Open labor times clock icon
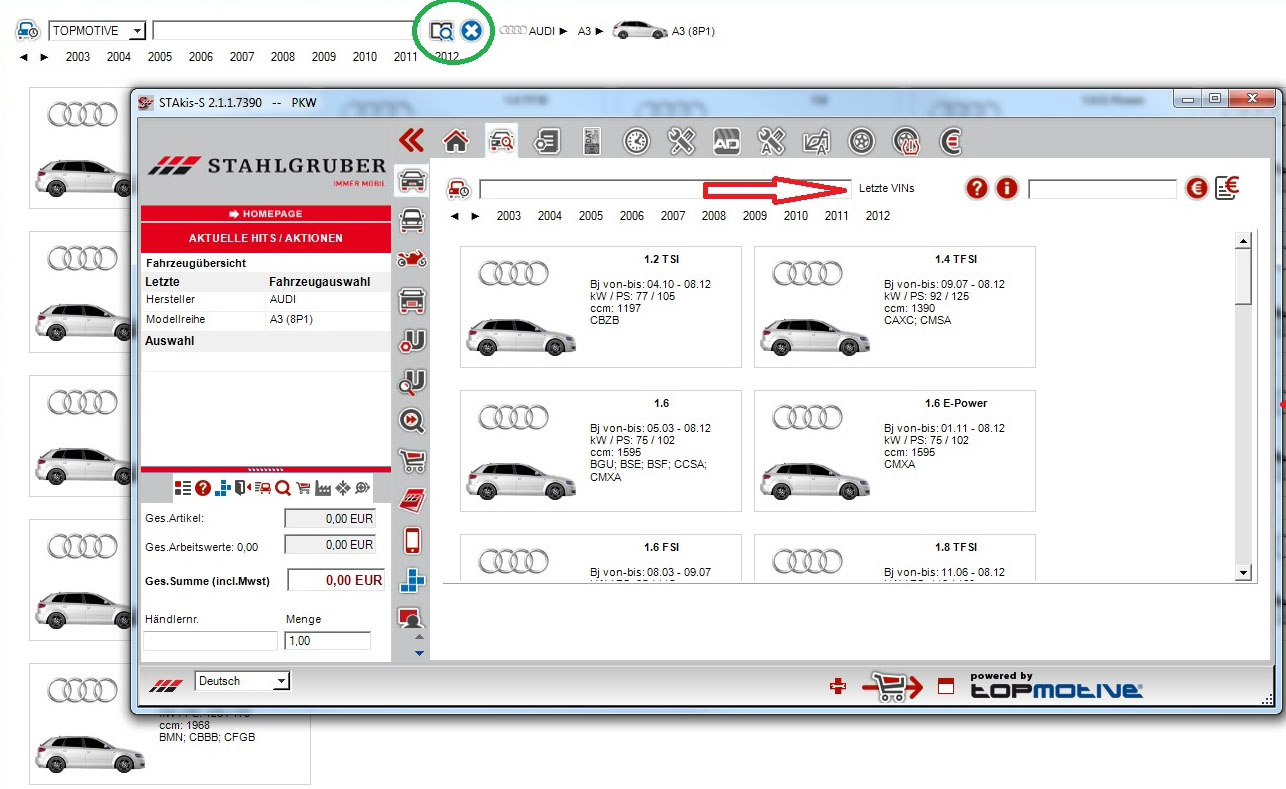Viewport: 1286px width, 789px height. (x=636, y=141)
